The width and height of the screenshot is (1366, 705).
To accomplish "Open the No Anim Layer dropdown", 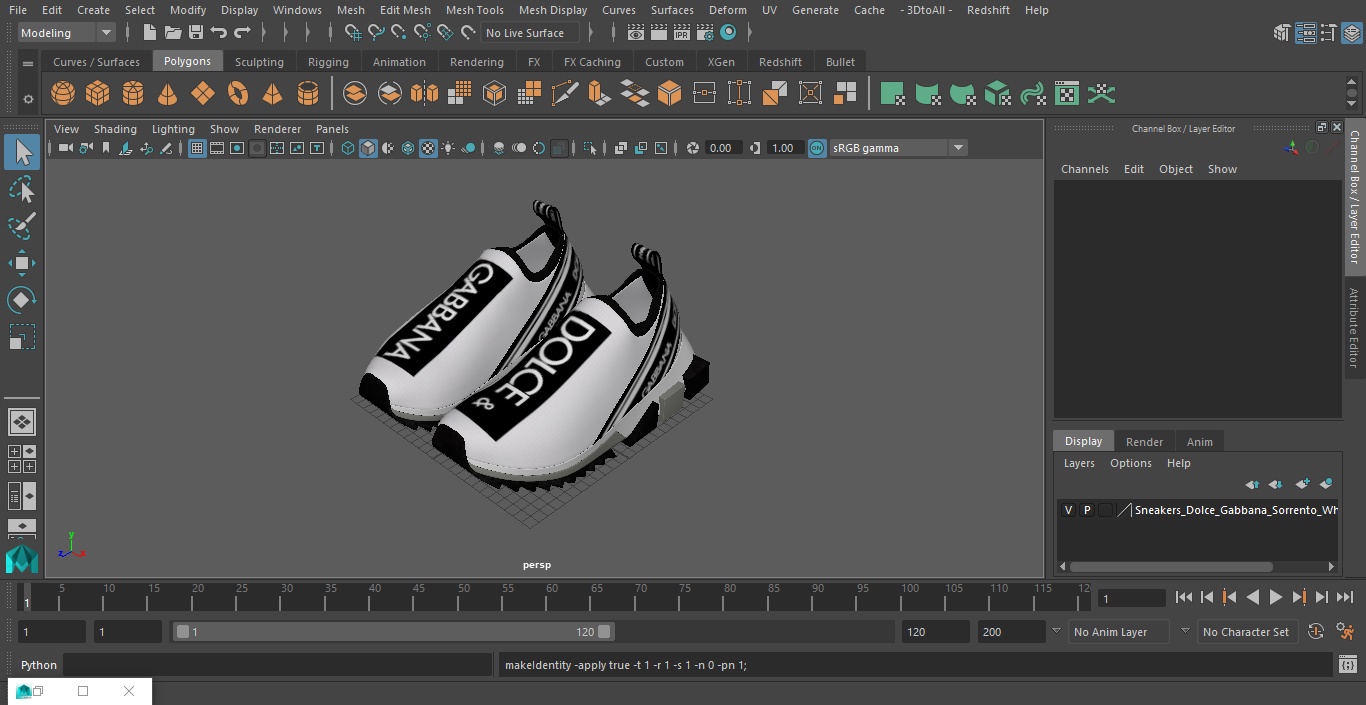I will coord(1119,632).
